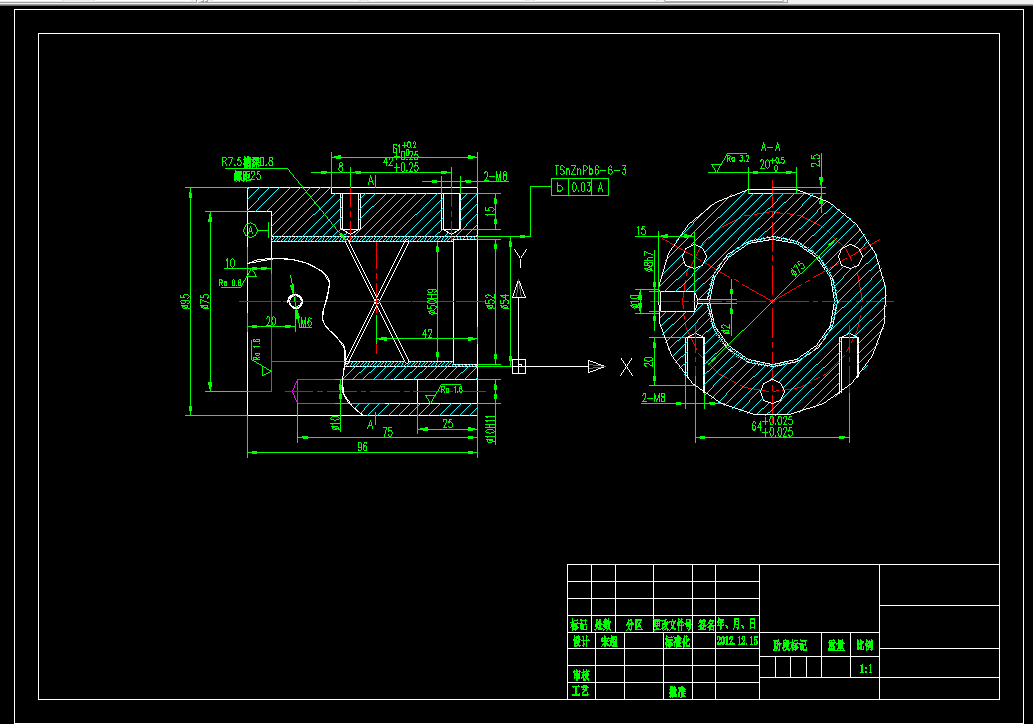Select the ø2 dimension text
Image resolution: width=1033 pixels, height=724 pixels.
[725, 328]
